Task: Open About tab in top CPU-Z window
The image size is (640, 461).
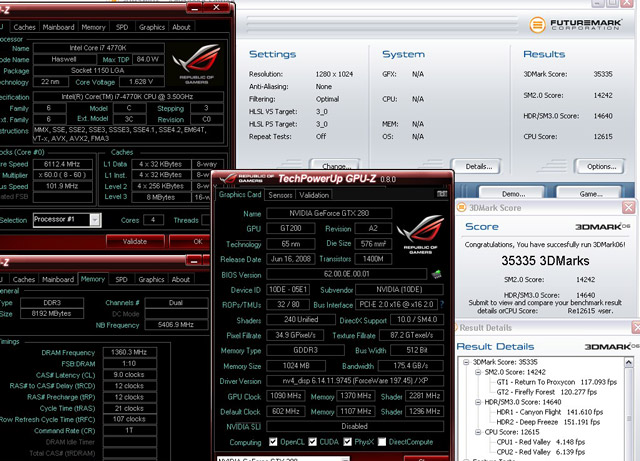Action: point(181,27)
